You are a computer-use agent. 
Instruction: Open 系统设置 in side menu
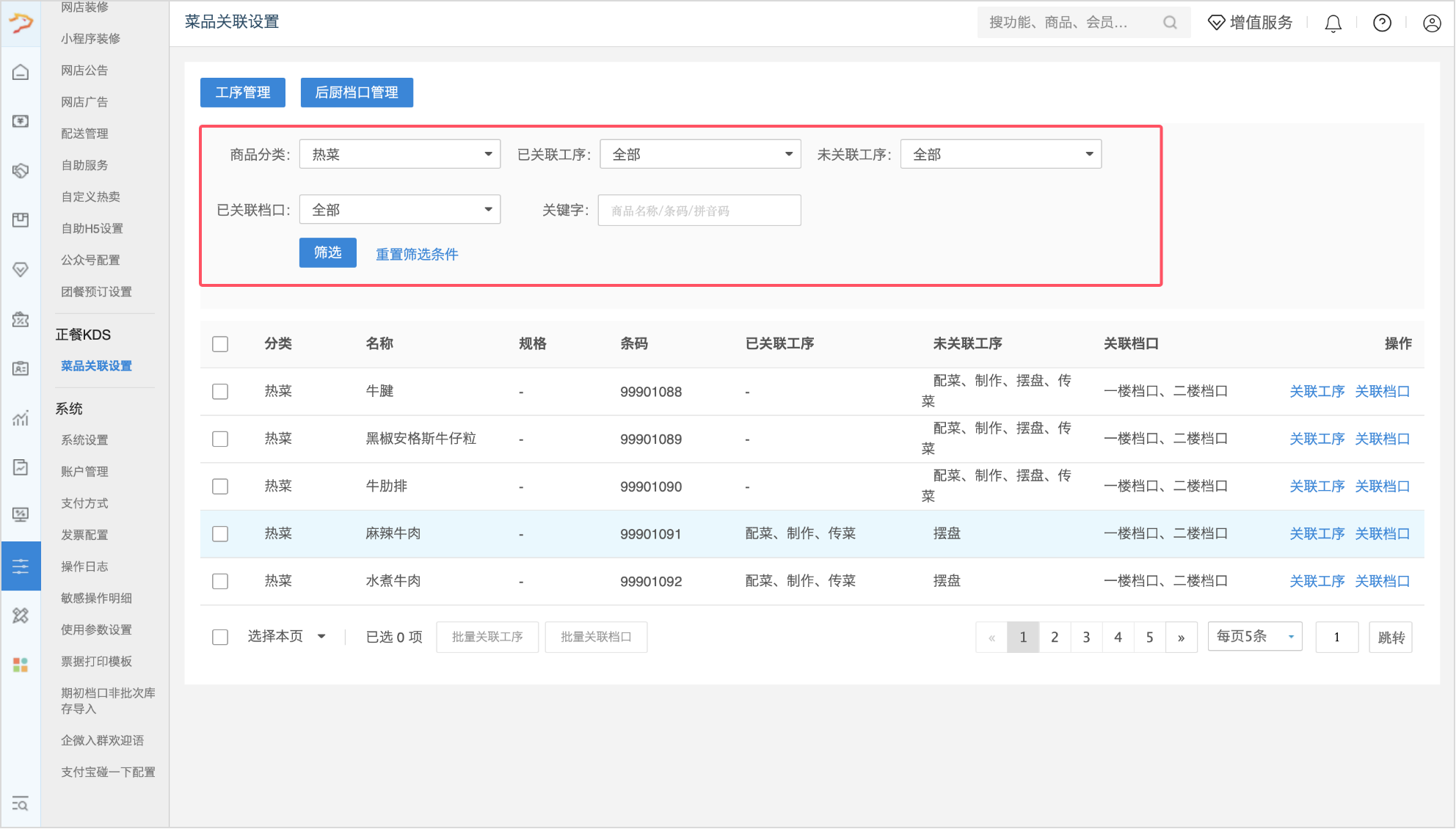pos(84,440)
